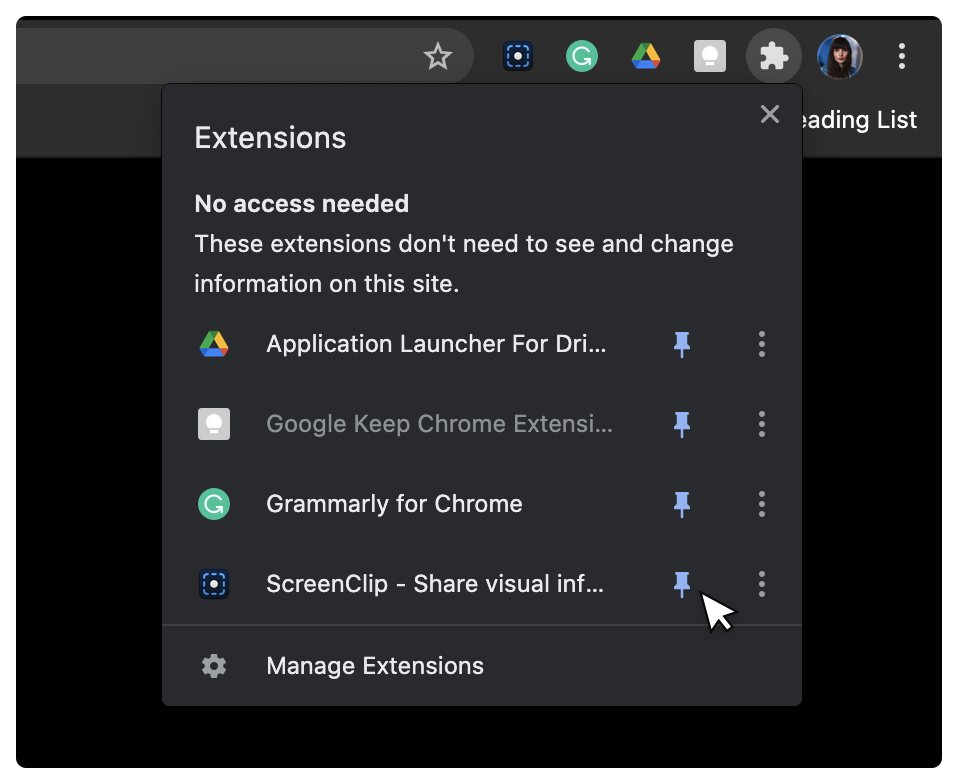
Task: Click the ScreenClip icon in the toolbar
Action: (517, 56)
